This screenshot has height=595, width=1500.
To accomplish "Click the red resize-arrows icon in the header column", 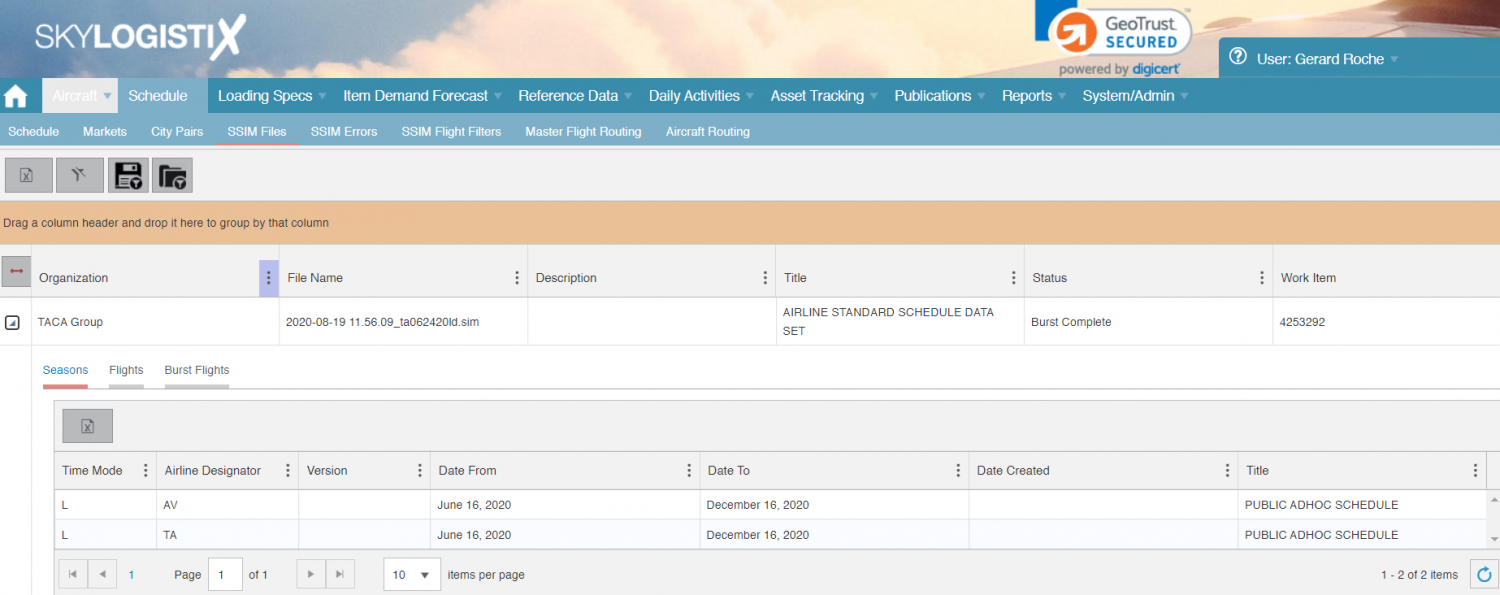I will (15, 271).
